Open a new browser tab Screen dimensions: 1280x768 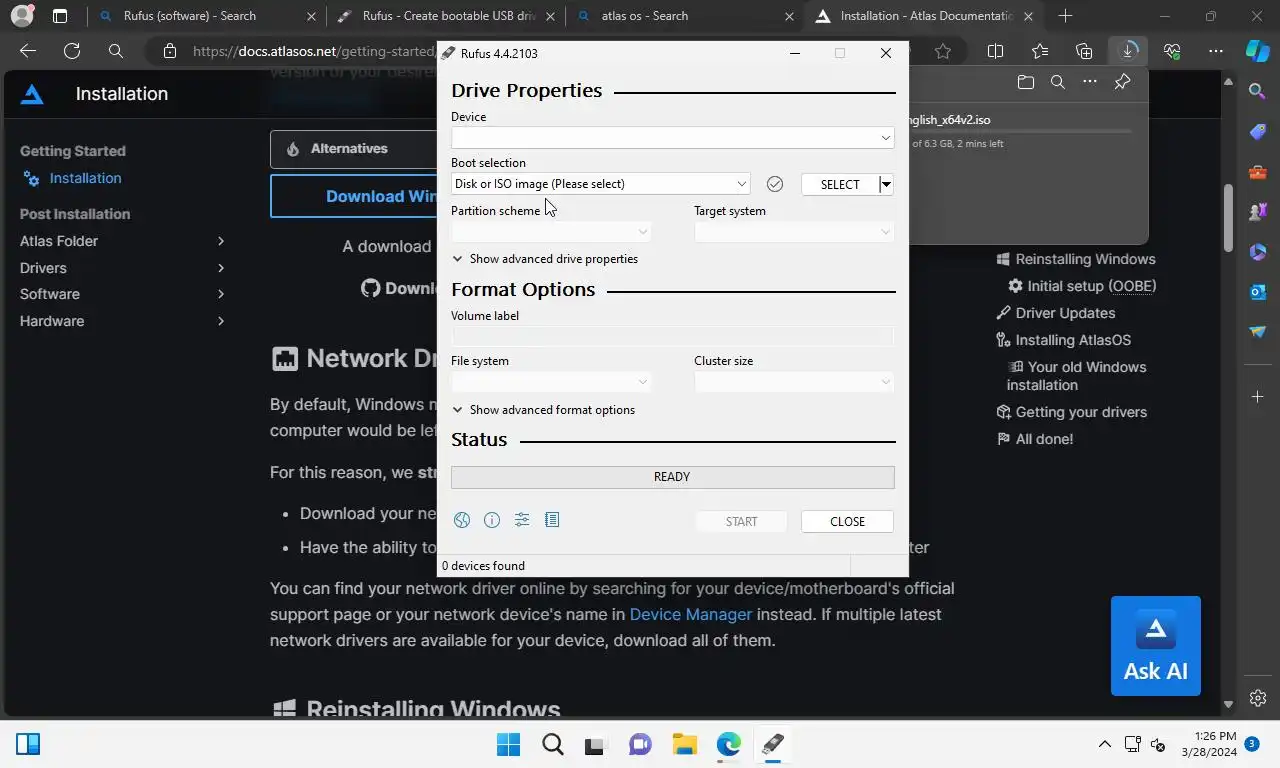tap(1065, 16)
